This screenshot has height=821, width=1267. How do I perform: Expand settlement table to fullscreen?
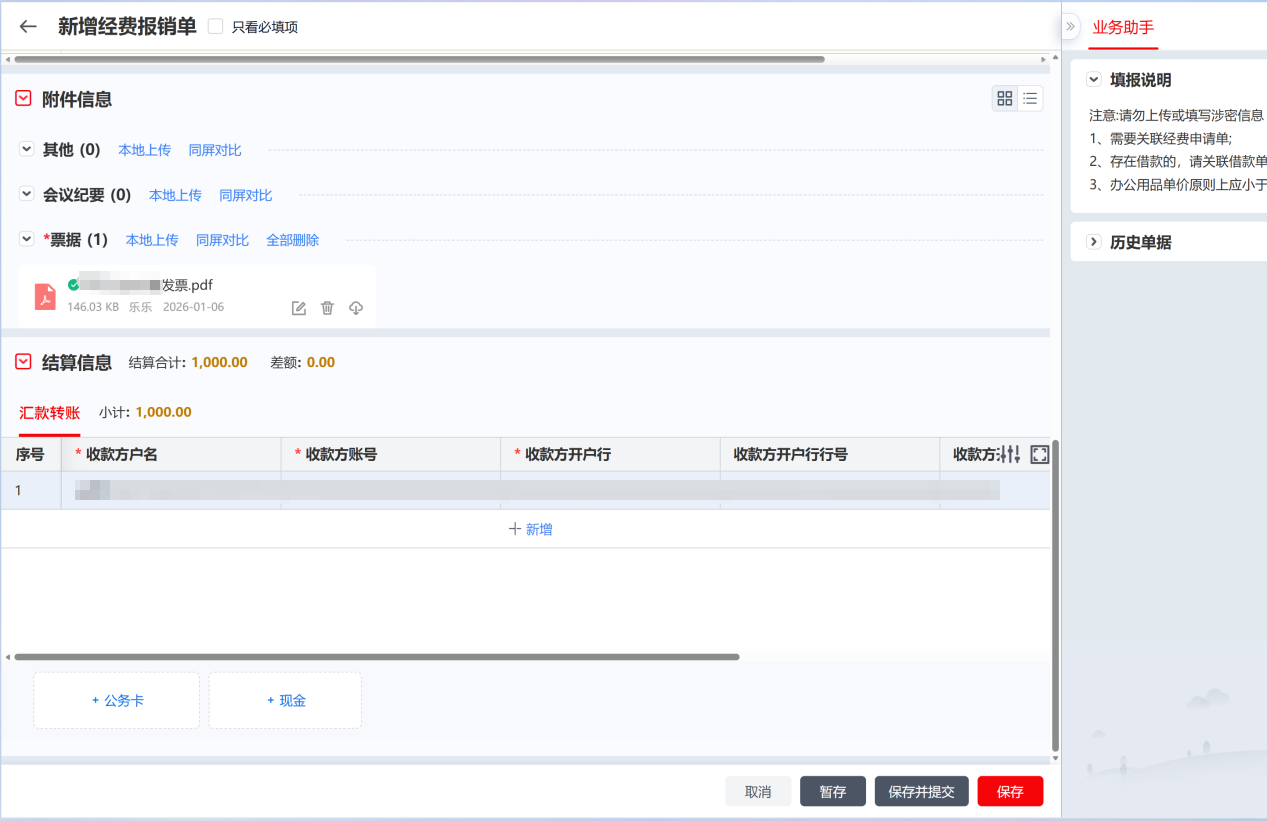pos(1039,455)
